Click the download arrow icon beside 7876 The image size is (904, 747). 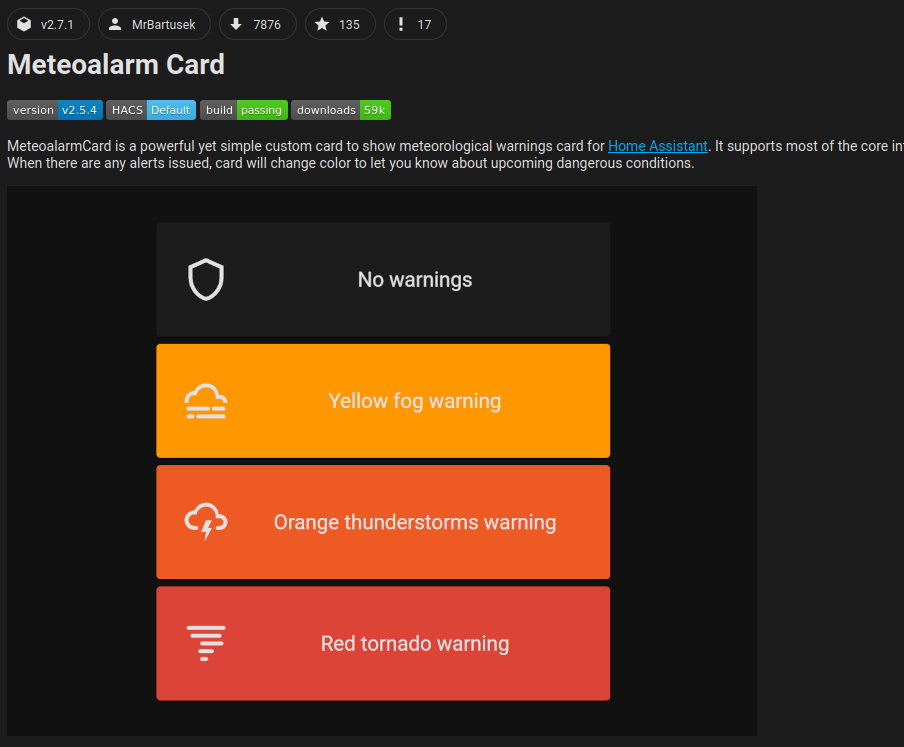(236, 24)
